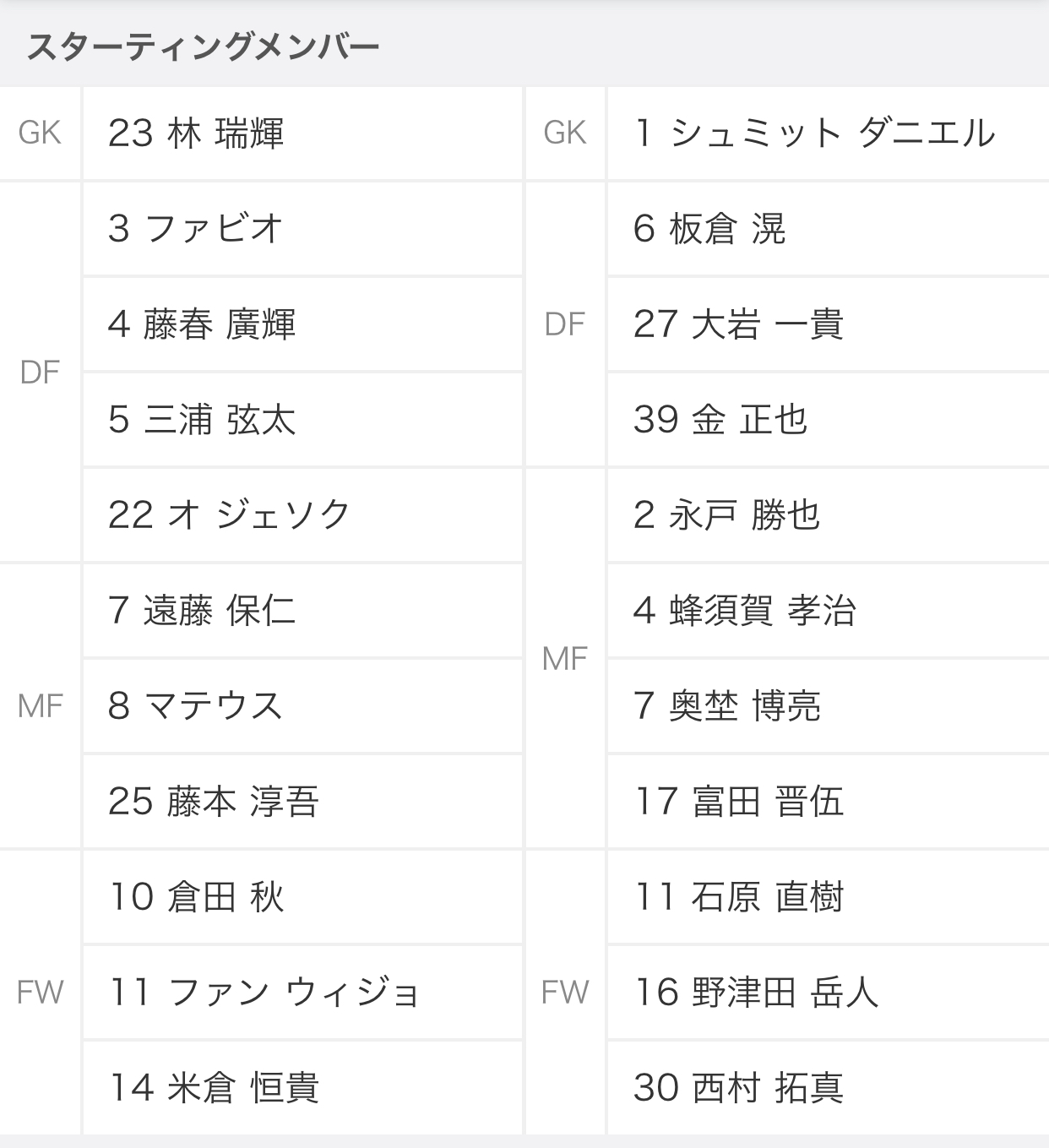Click defender 27 大岩 一貴
This screenshot has height=1148, width=1049.
point(738,324)
